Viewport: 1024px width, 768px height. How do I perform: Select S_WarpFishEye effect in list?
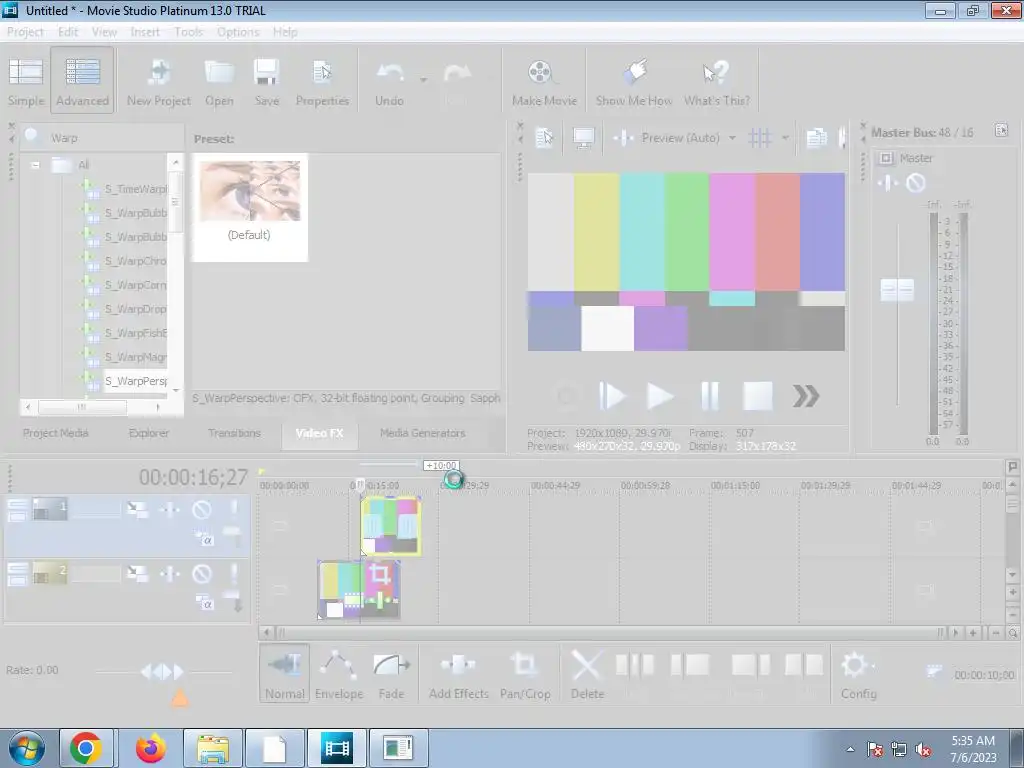click(x=135, y=333)
